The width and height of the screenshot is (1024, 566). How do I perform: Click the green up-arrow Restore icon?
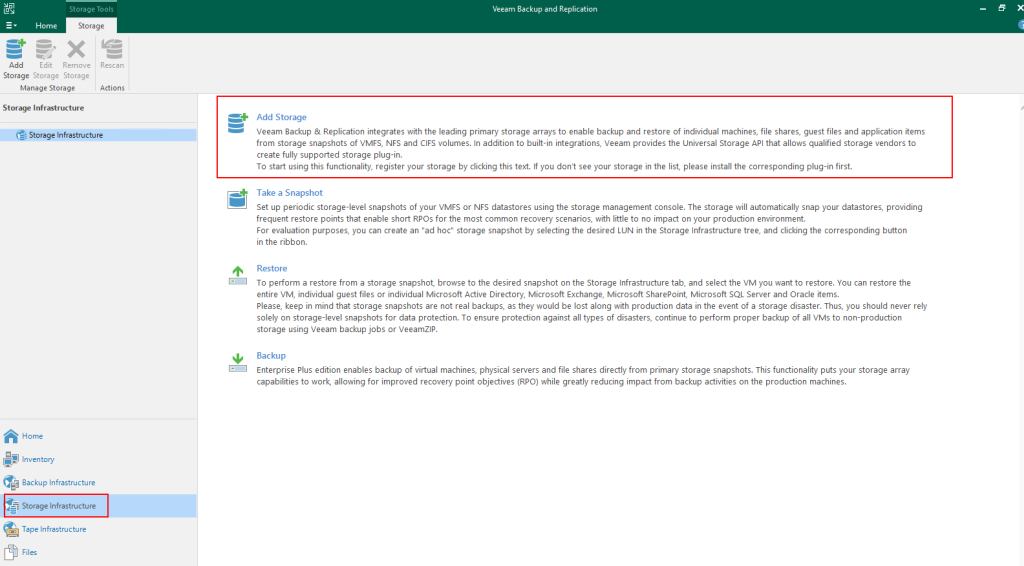pos(238,275)
